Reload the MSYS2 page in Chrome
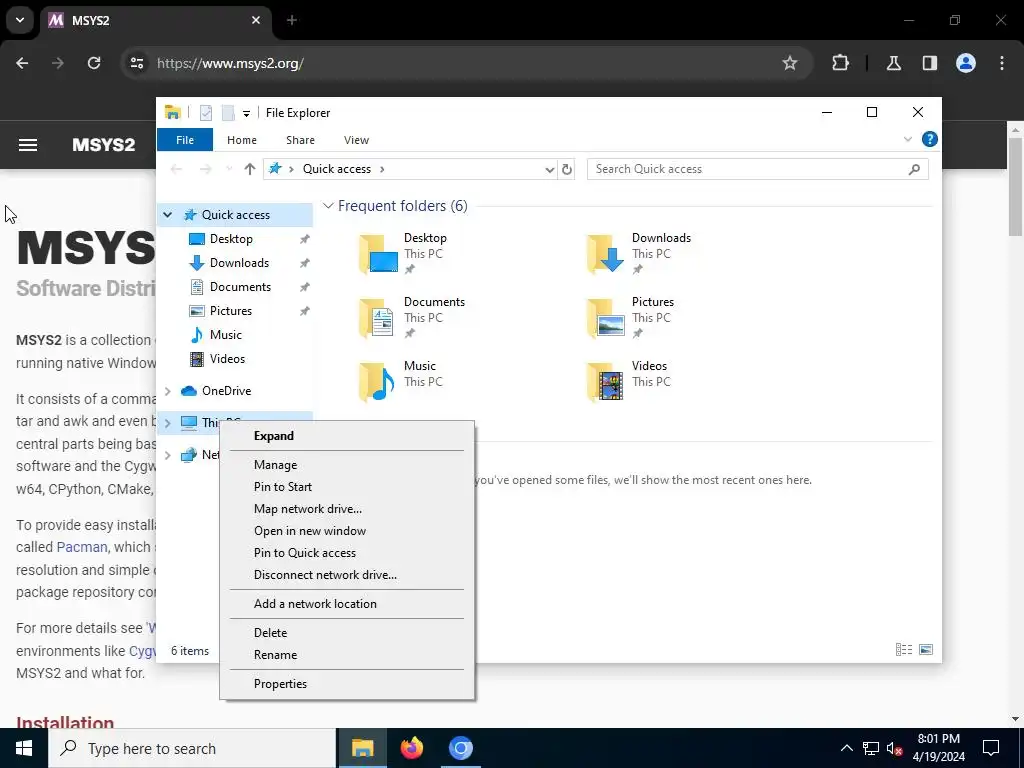Image resolution: width=1024 pixels, height=768 pixels. (94, 63)
